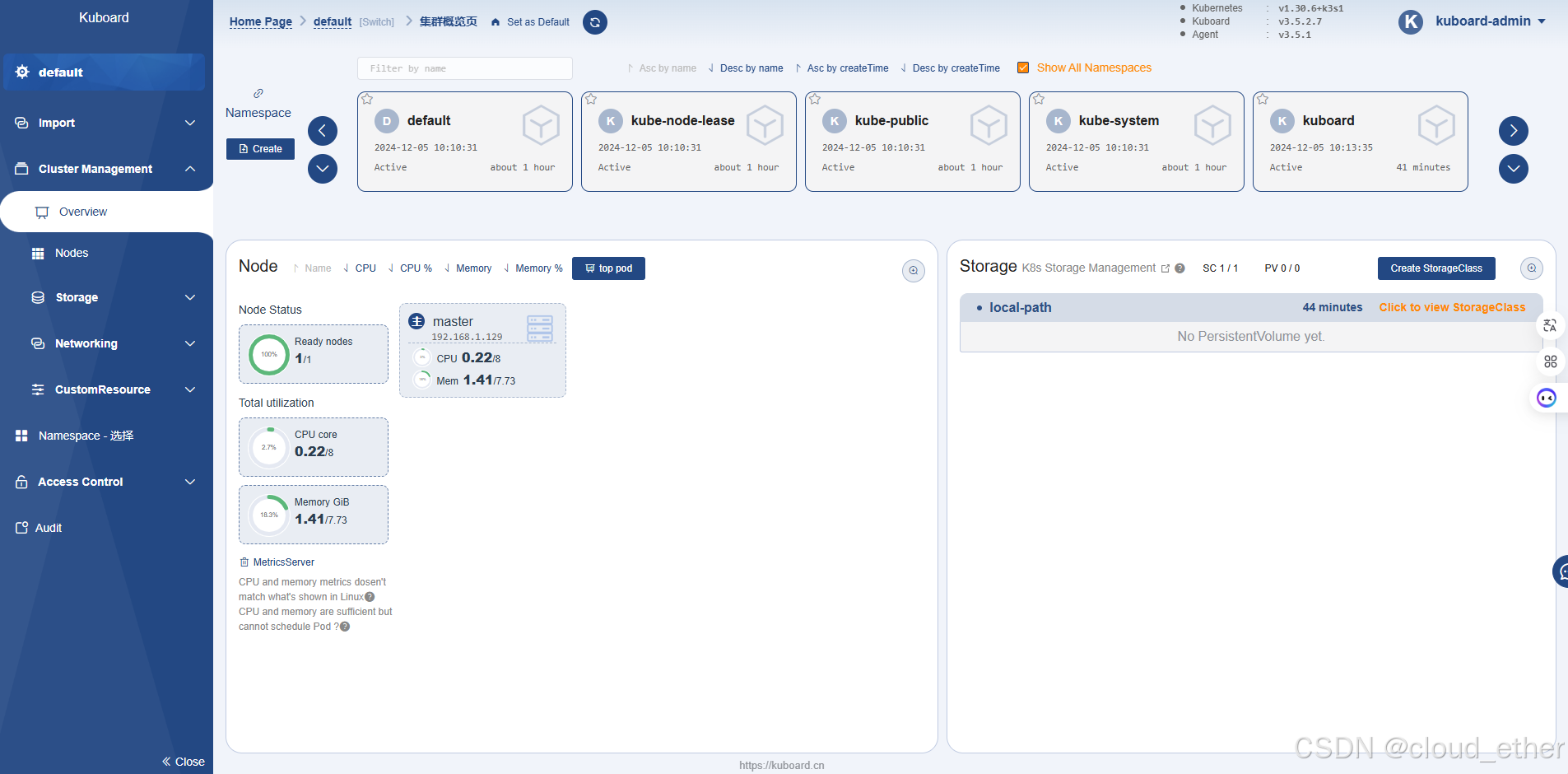The image size is (1568, 774).
Task: Select default cluster in sidebar
Action: click(104, 72)
